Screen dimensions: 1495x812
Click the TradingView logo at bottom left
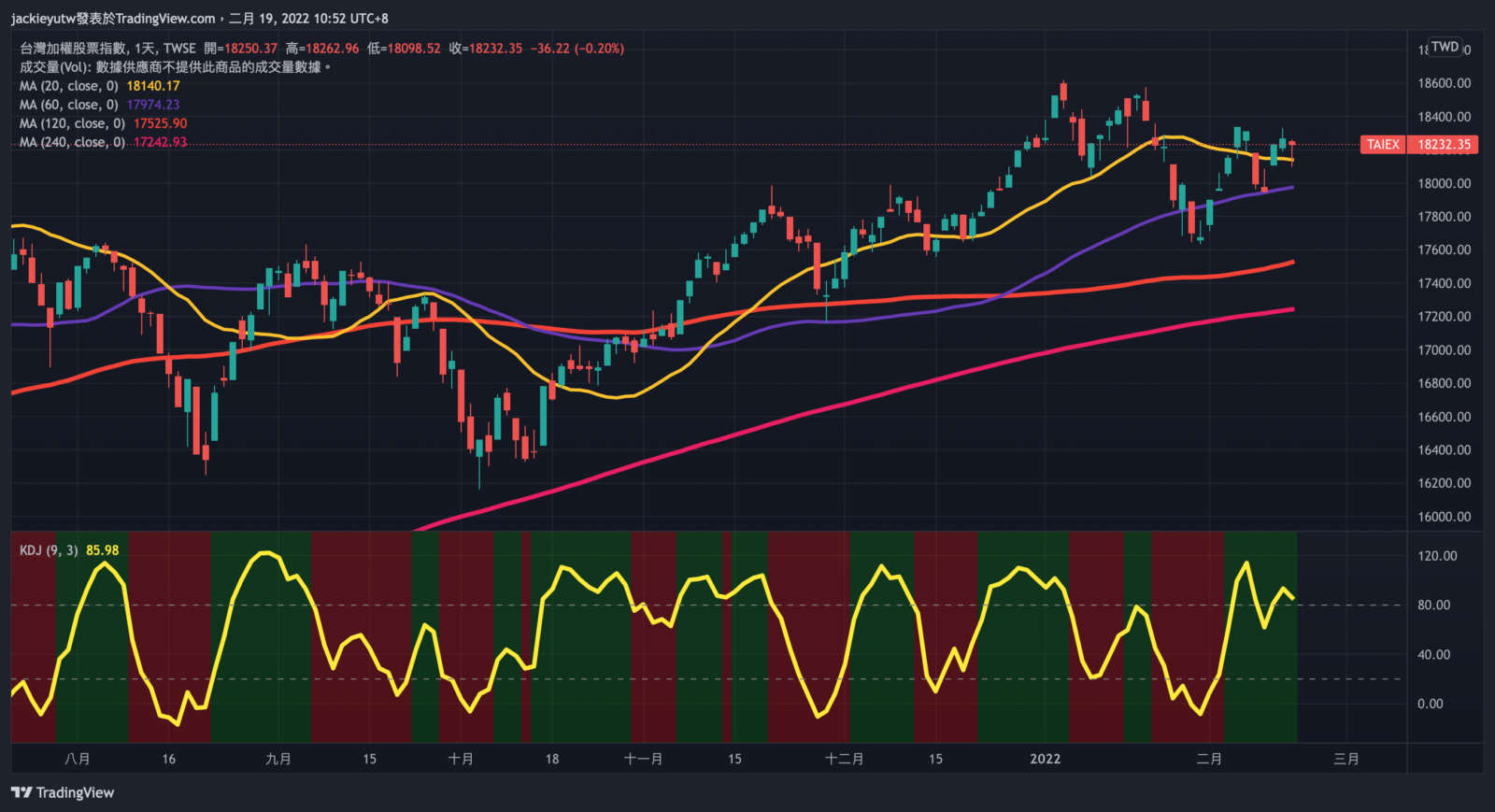(x=63, y=792)
